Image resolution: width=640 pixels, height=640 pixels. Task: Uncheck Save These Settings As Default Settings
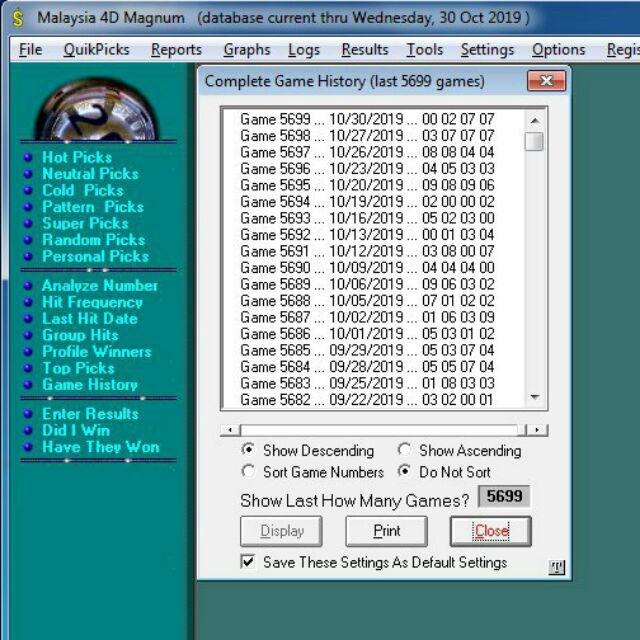tap(248, 562)
